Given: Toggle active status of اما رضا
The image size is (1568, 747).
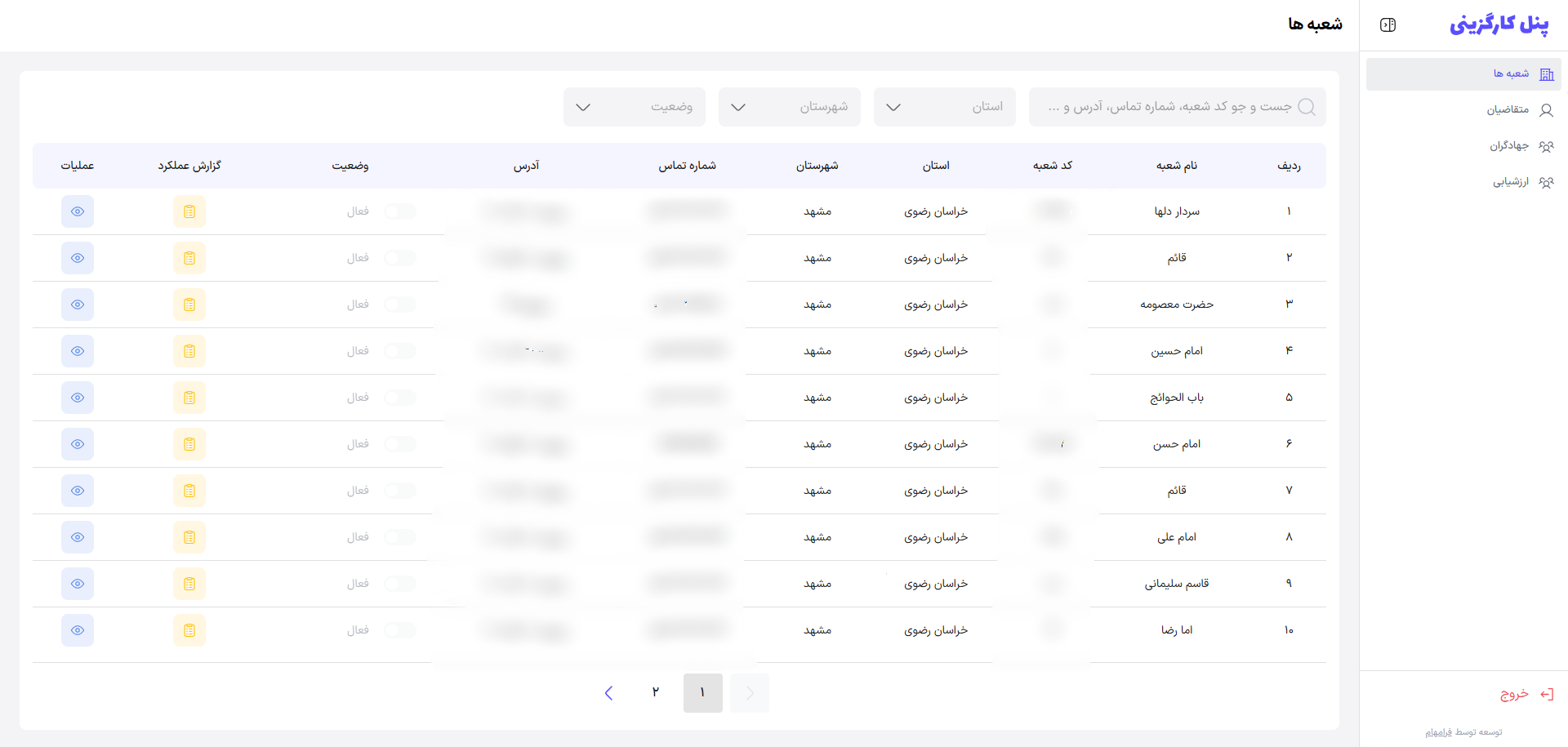Looking at the screenshot, I should (400, 630).
